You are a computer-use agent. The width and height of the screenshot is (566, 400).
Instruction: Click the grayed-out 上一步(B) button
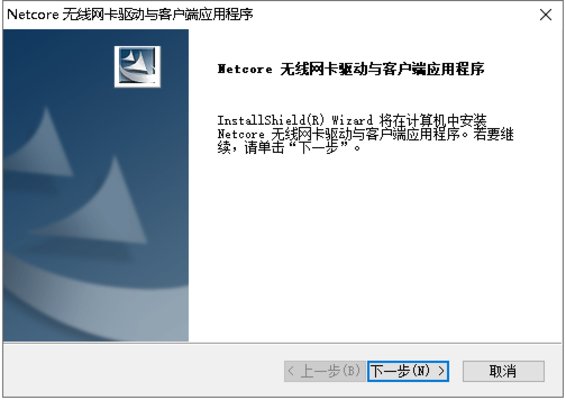[325, 371]
